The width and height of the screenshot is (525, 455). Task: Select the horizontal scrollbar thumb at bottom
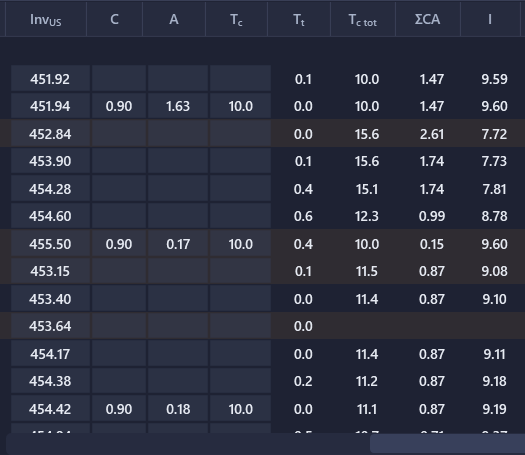click(447, 444)
